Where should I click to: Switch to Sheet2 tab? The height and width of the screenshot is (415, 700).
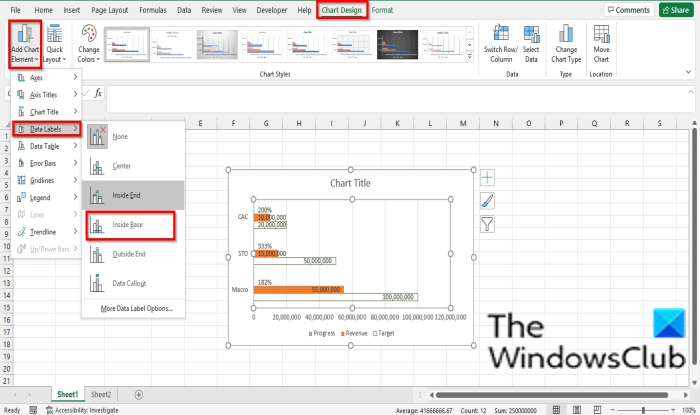point(101,394)
